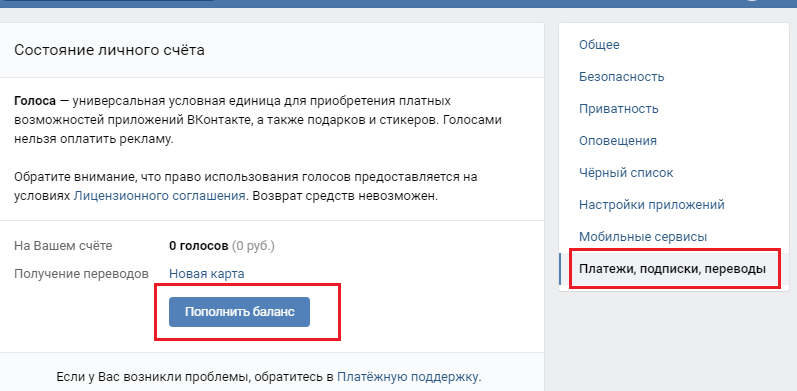
Task: Open the Новая карта link
Action: pos(206,274)
